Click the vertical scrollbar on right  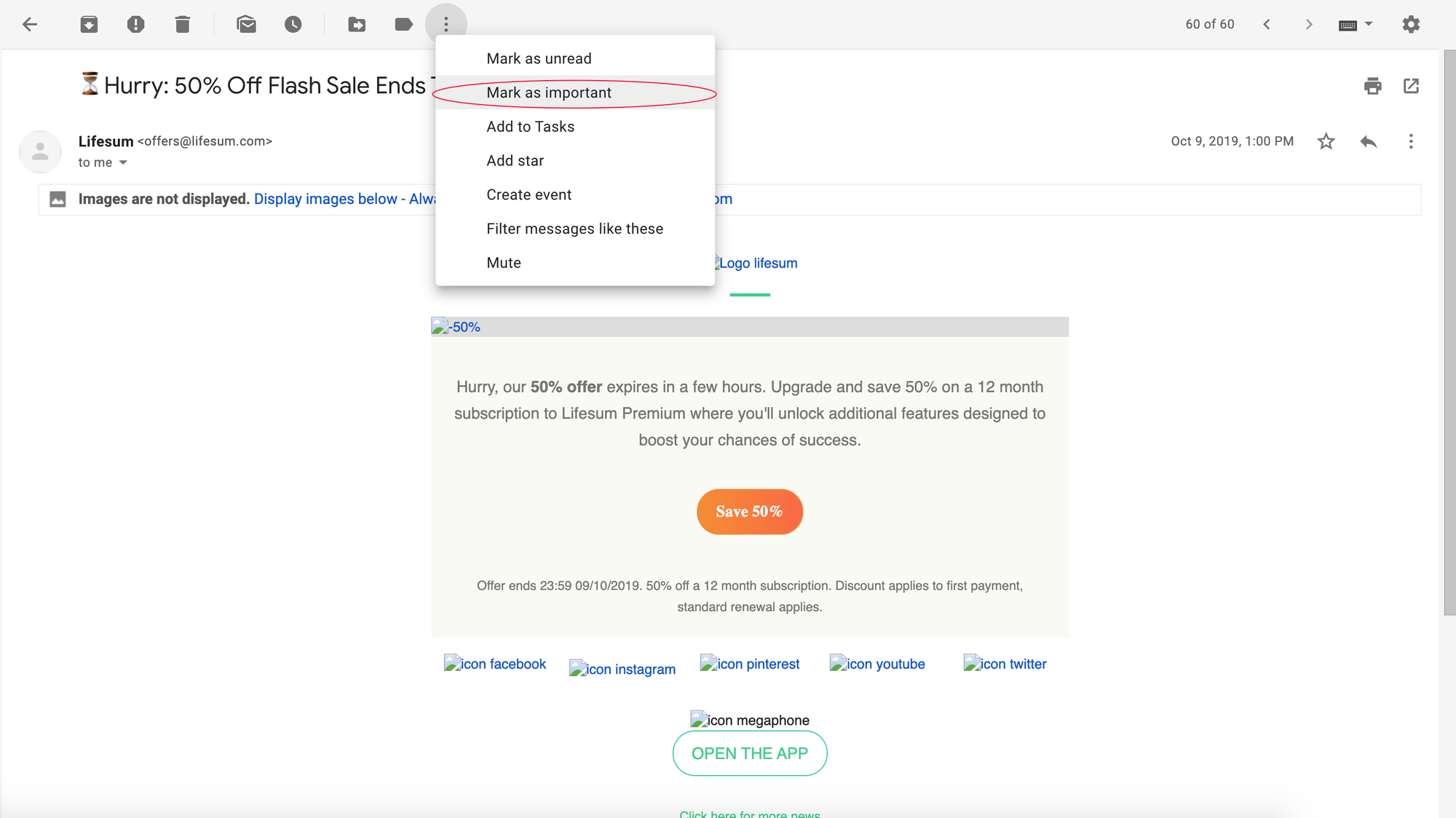pyautogui.click(x=1449, y=333)
